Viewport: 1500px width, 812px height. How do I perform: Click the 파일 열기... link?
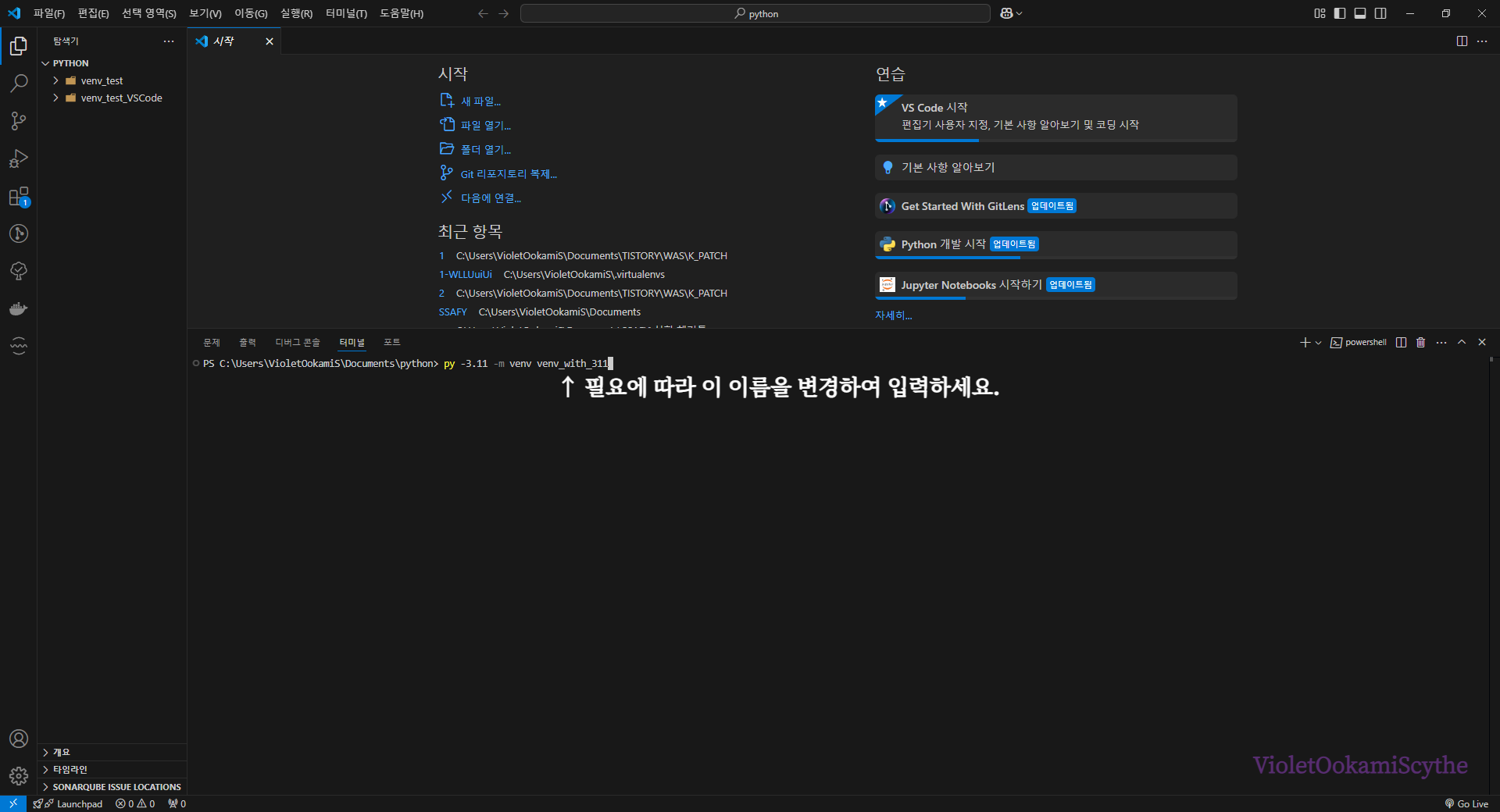click(x=476, y=125)
